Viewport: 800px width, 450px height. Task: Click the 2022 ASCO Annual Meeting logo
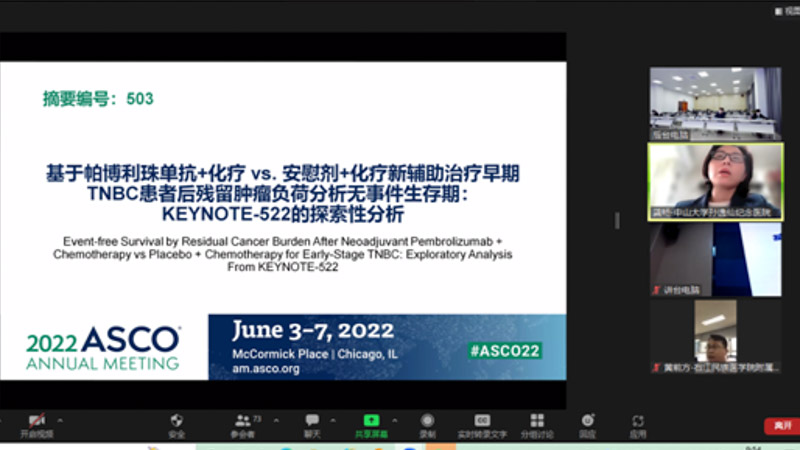[x=103, y=348]
